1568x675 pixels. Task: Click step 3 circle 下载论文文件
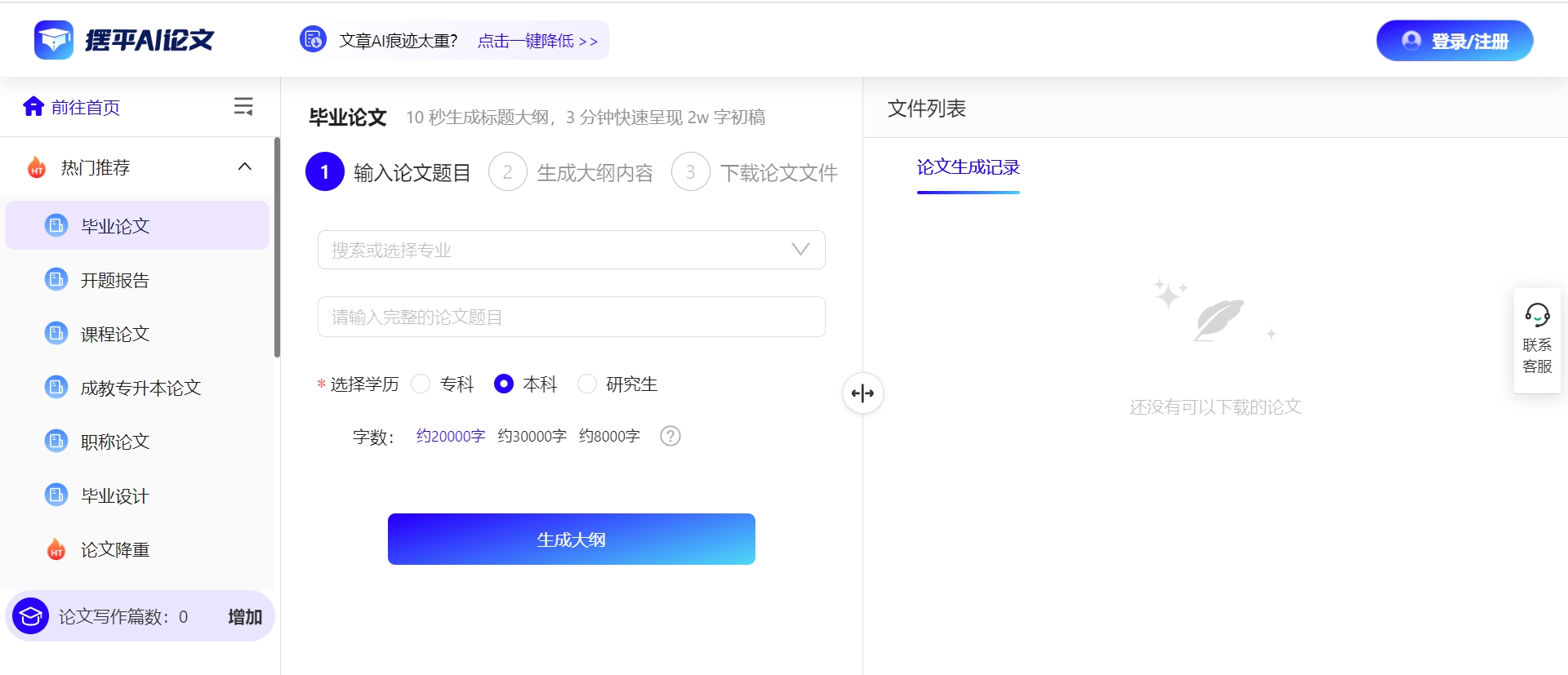(x=691, y=172)
